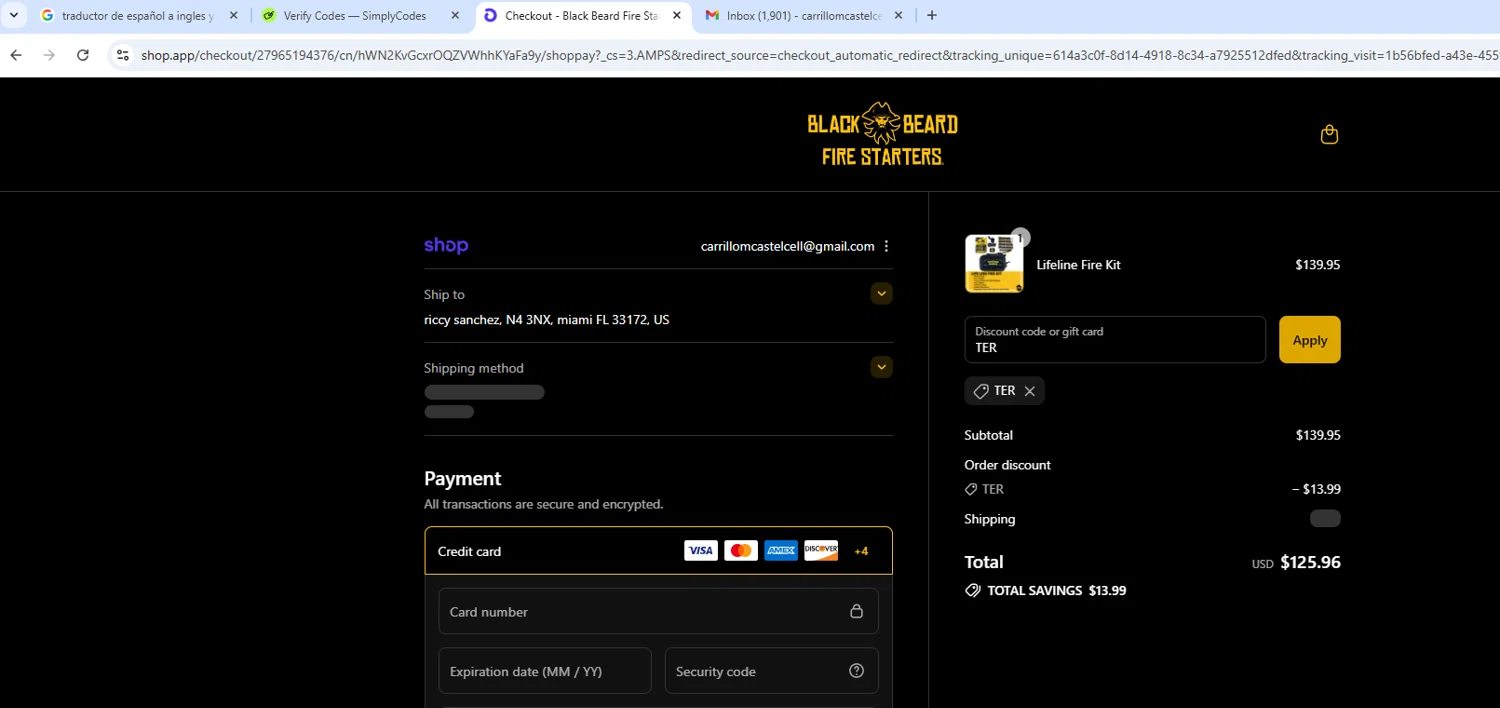This screenshot has width=1500, height=708.
Task: Click the discount amount – $13.99
Action: (x=1316, y=489)
